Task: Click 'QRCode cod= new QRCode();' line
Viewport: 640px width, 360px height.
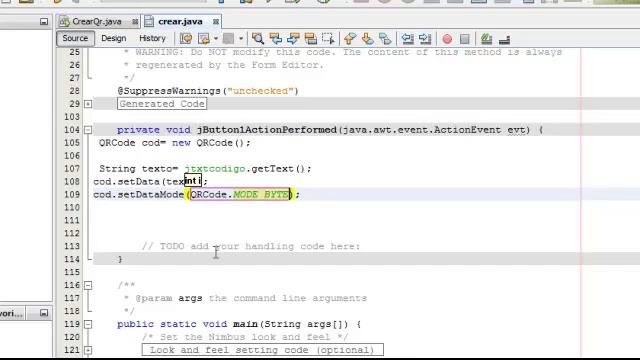Action: click(x=175, y=143)
